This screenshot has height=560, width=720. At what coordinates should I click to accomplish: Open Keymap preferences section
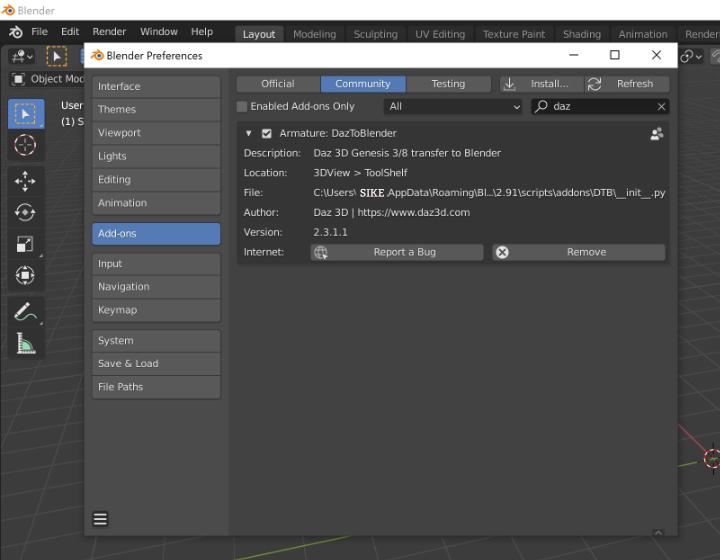156,310
